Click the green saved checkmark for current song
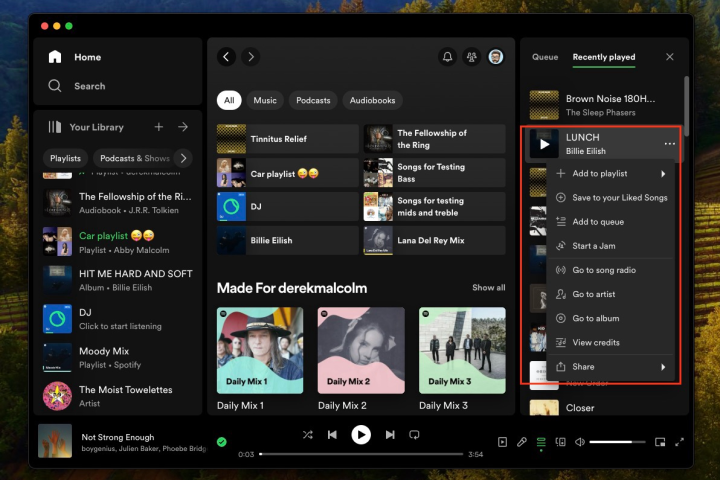The image size is (720, 480). click(x=222, y=442)
